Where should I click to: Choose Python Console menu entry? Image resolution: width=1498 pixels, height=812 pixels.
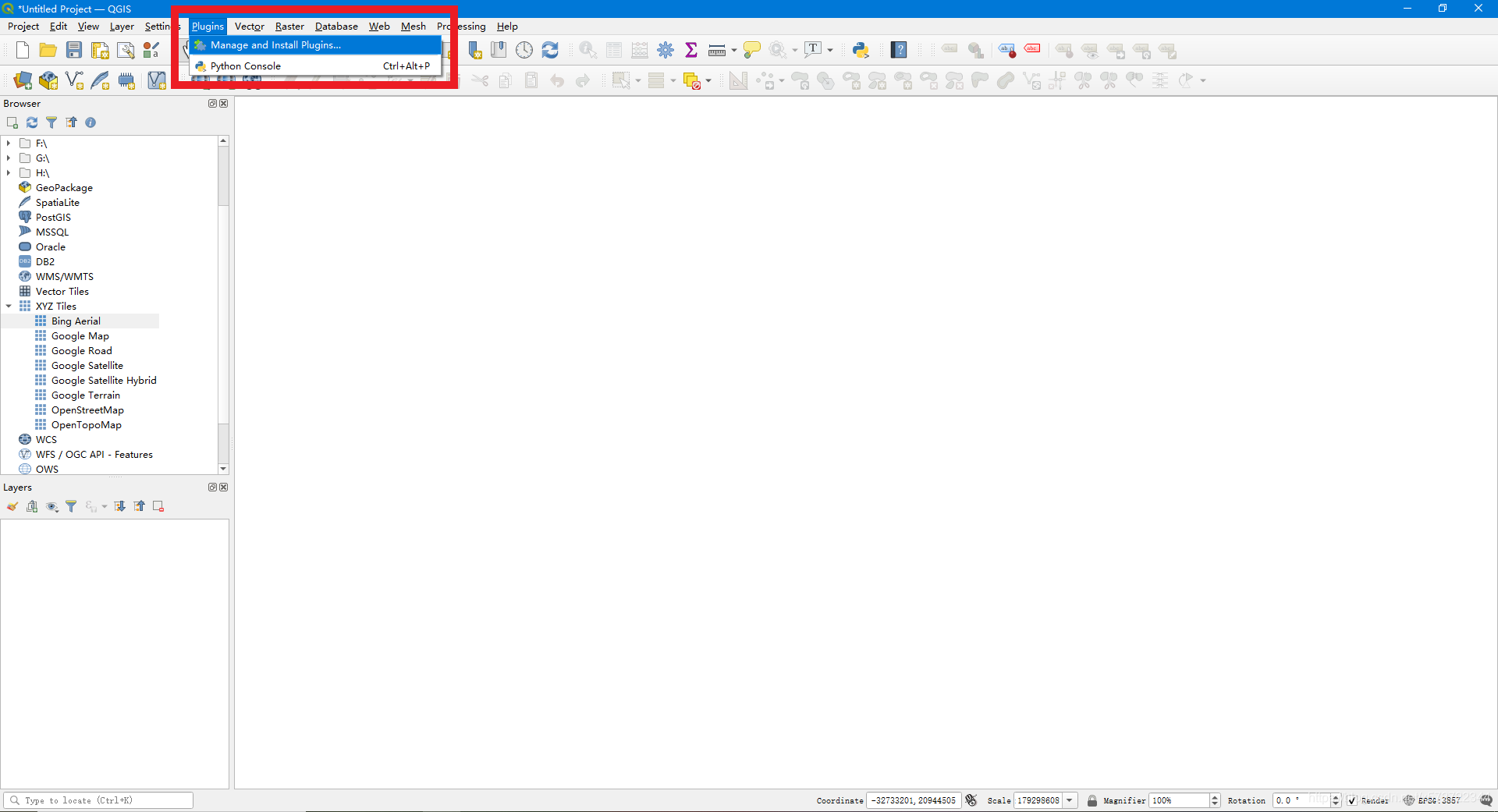tap(315, 66)
